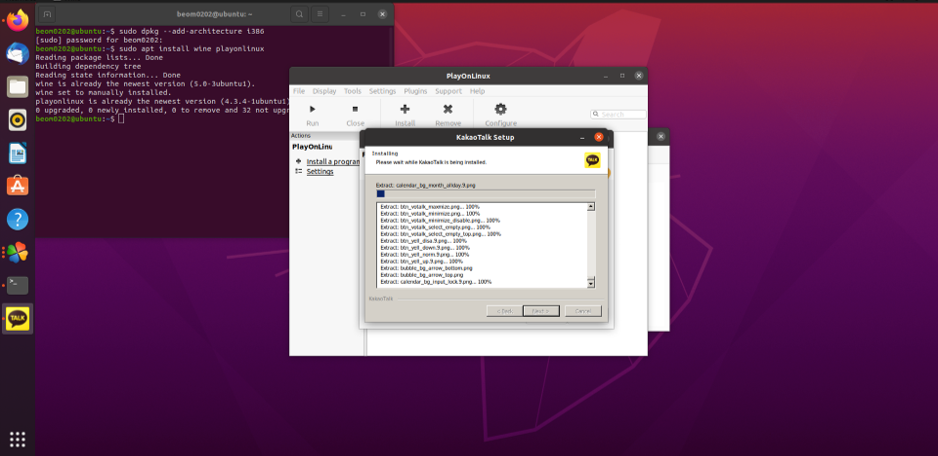
Task: Click the installation progress bar
Action: tap(485, 194)
